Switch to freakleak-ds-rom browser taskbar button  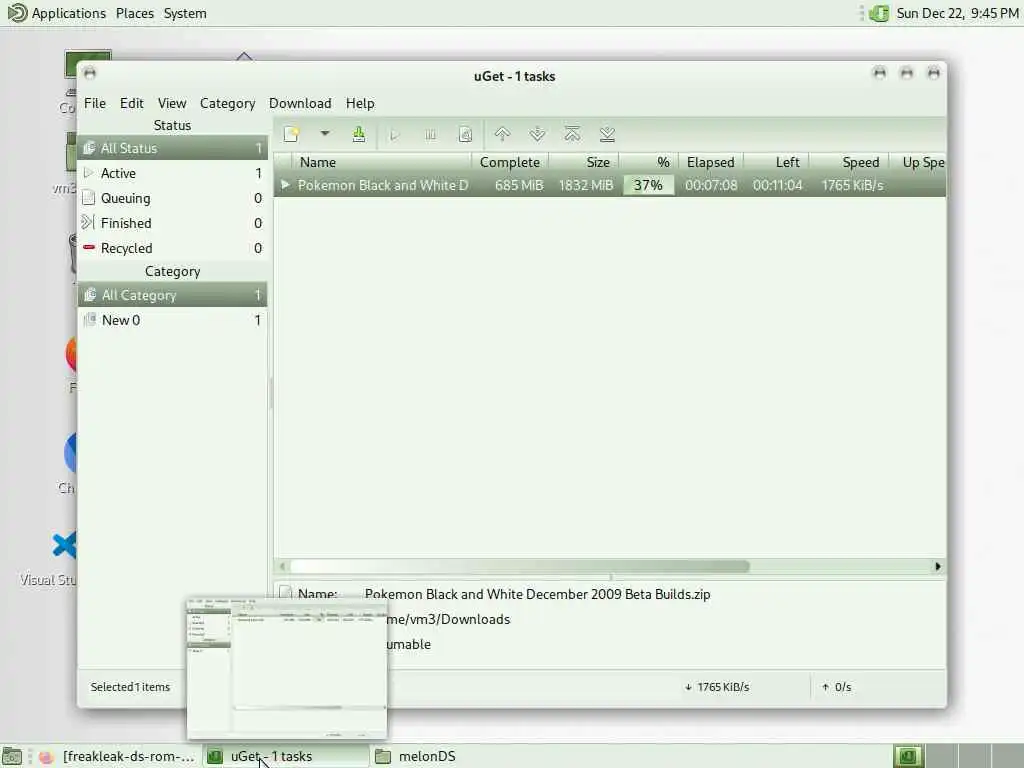pyautogui.click(x=118, y=756)
